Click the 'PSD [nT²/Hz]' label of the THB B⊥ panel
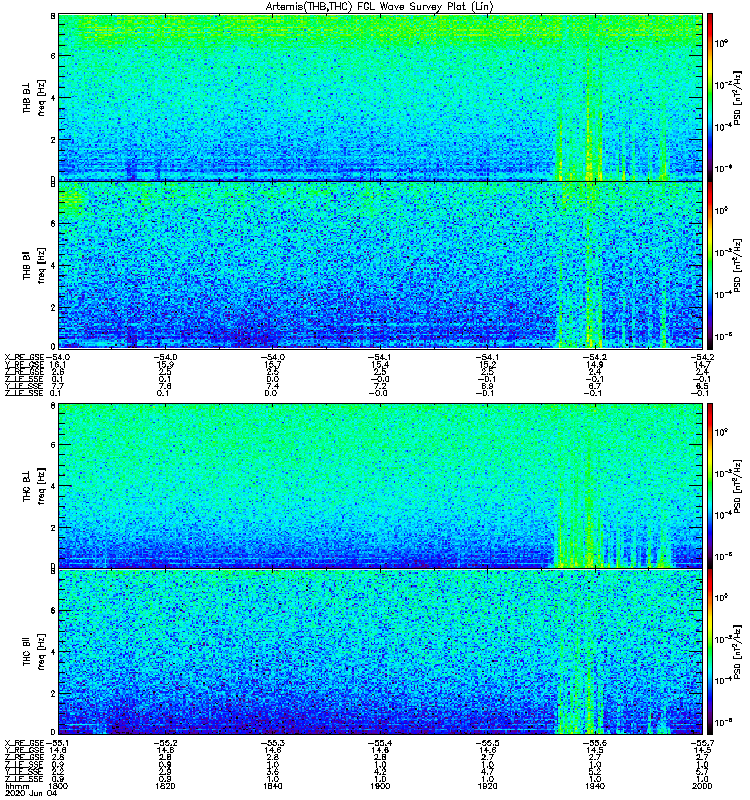750x800 pixels. [737, 97]
